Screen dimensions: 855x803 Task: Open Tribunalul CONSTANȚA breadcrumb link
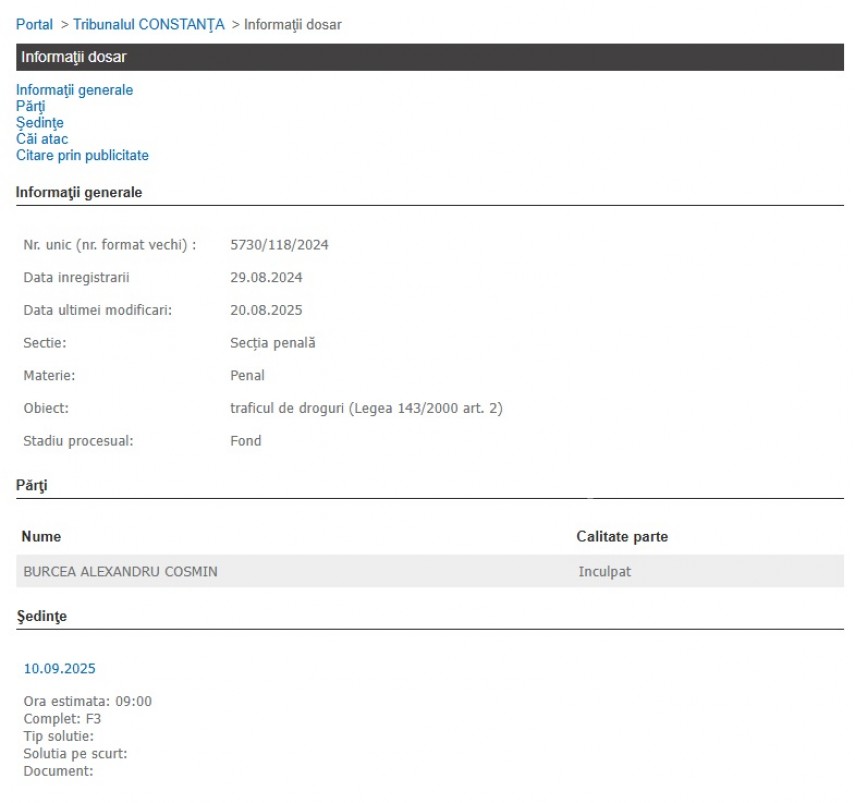pos(149,25)
